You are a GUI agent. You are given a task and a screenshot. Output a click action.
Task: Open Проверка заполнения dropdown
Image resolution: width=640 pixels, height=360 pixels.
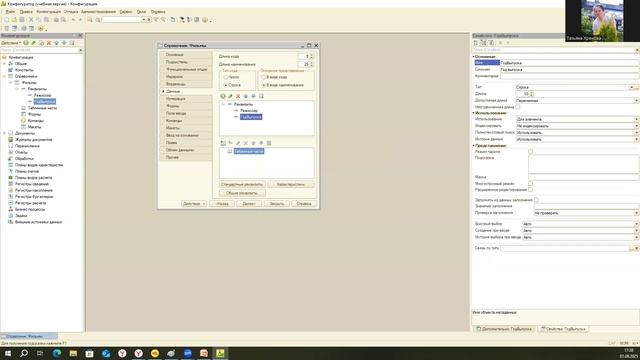[x=636, y=213]
